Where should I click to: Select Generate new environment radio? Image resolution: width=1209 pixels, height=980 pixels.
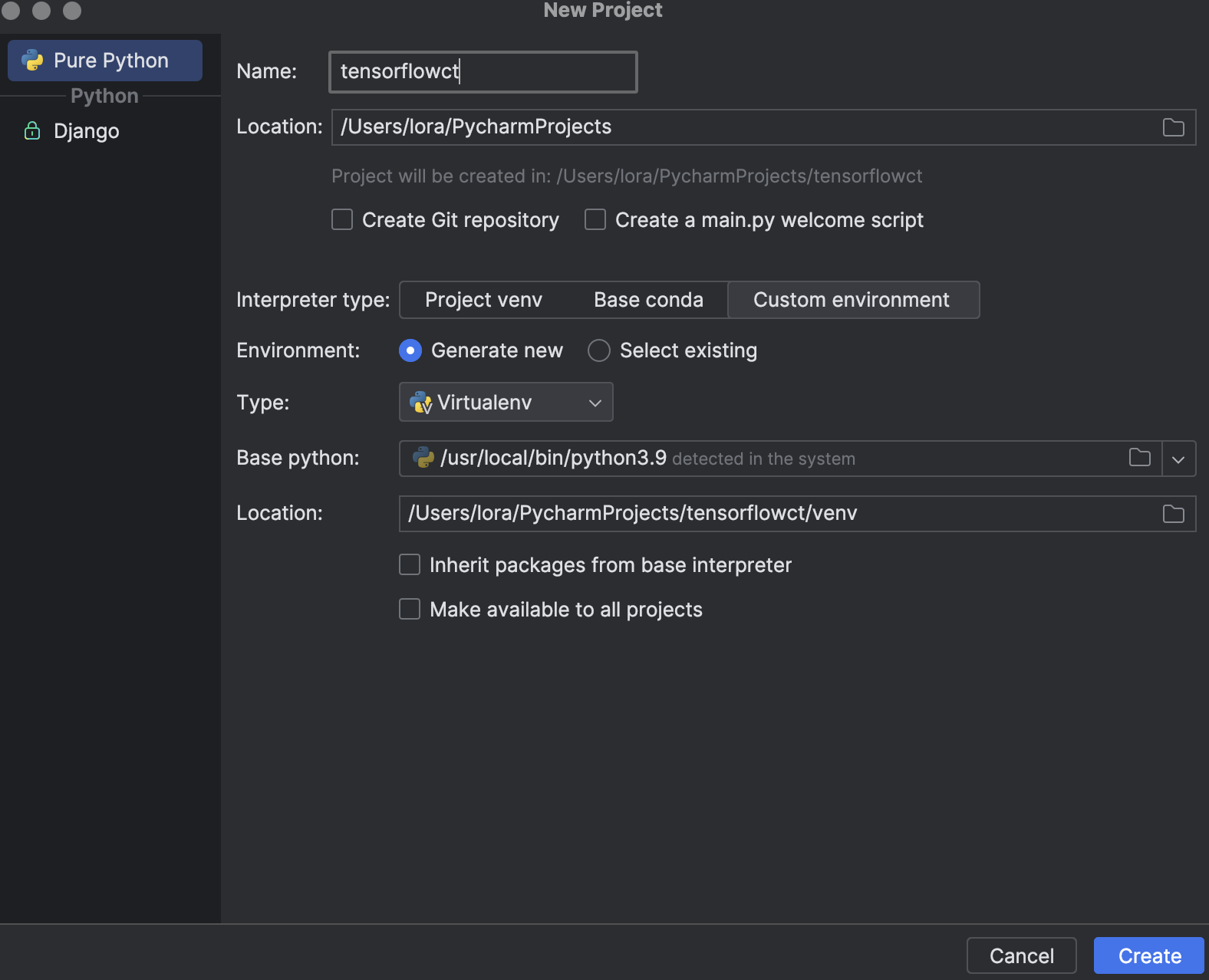[410, 350]
